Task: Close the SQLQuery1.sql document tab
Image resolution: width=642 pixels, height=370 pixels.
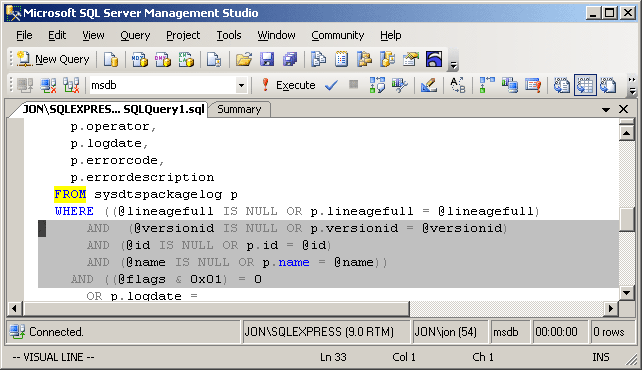Action: 624,109
